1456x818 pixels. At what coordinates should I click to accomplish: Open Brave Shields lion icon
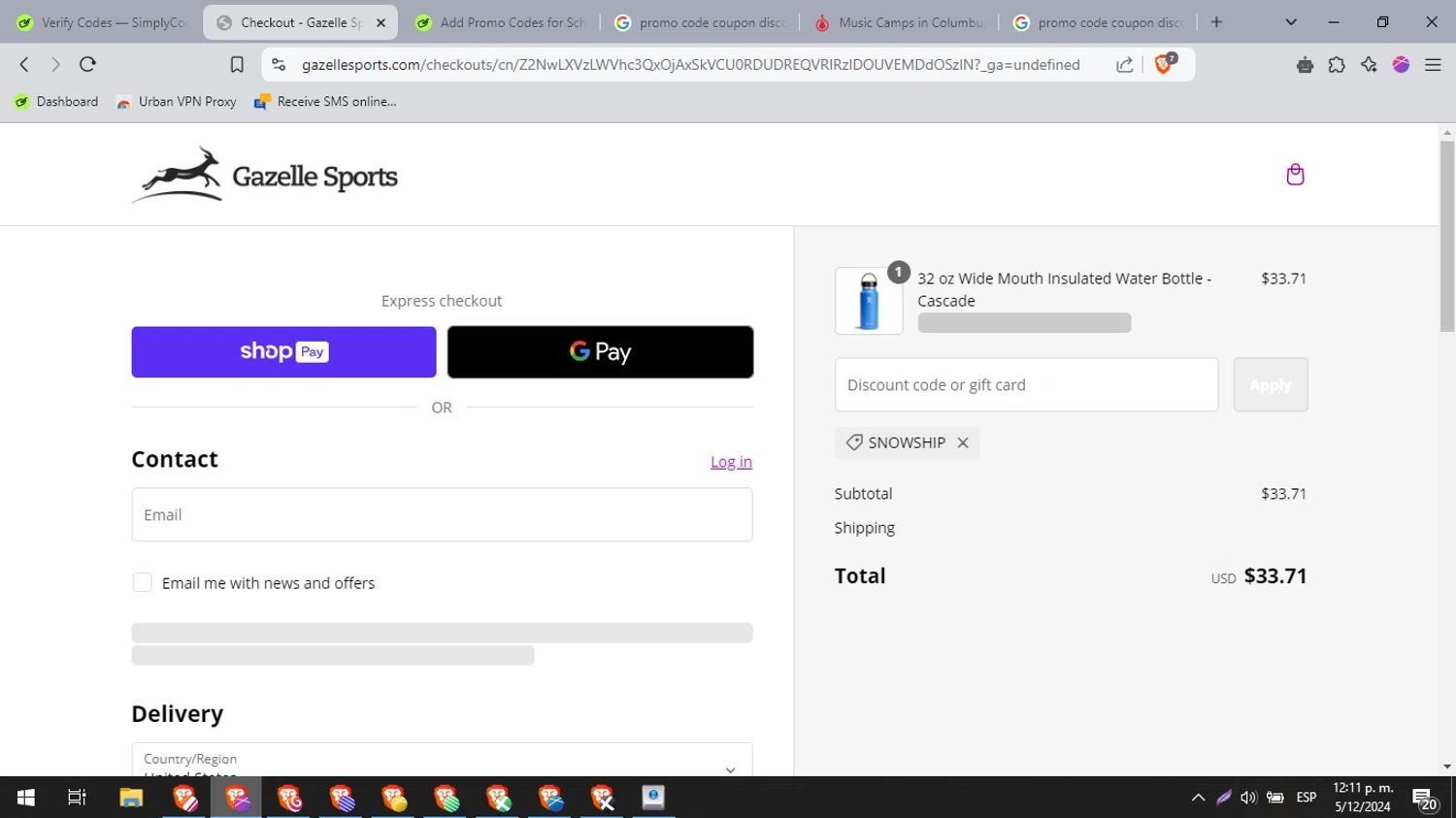click(x=1165, y=64)
